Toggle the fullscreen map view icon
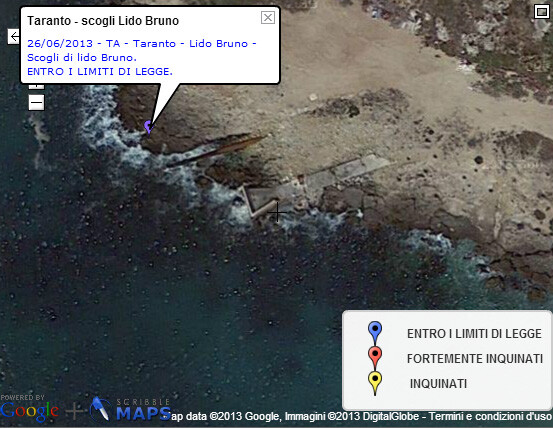This screenshot has width=553, height=428. (x=541, y=12)
